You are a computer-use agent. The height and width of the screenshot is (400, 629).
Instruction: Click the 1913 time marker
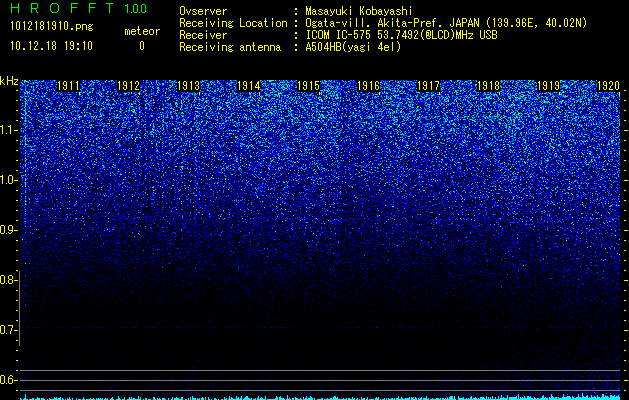189,86
